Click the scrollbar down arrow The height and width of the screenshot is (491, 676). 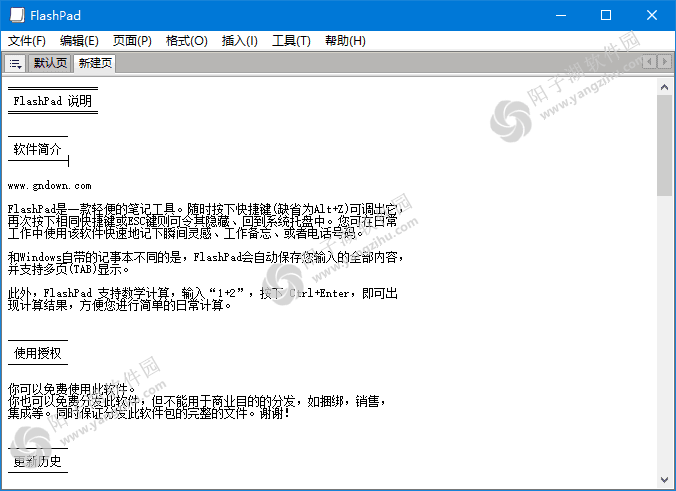pyautogui.click(x=664, y=479)
